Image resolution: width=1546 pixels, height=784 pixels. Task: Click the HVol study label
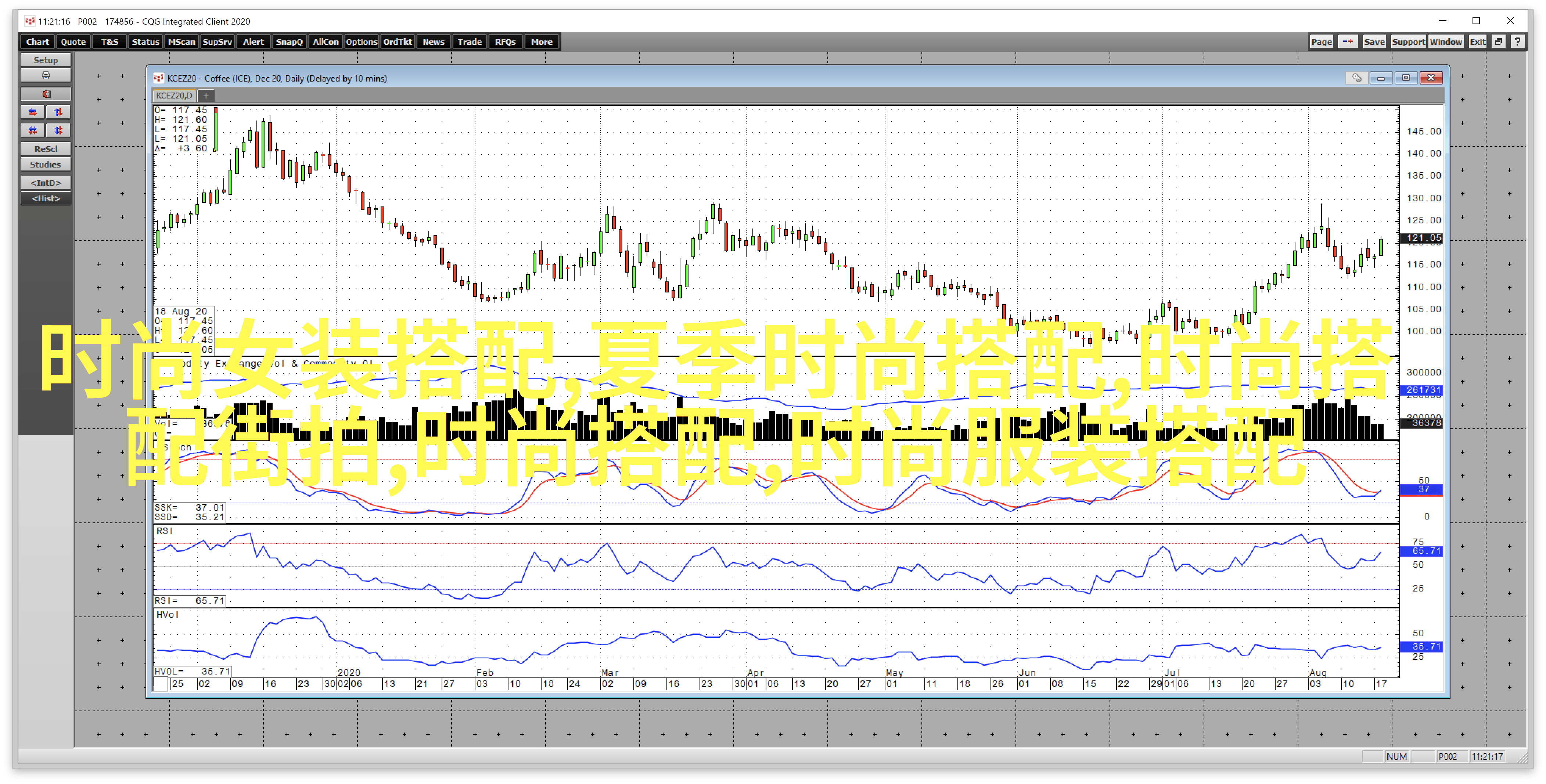tap(168, 615)
